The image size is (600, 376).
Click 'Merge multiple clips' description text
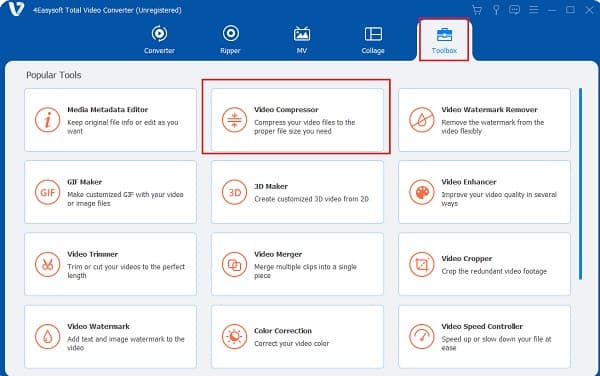305,271
